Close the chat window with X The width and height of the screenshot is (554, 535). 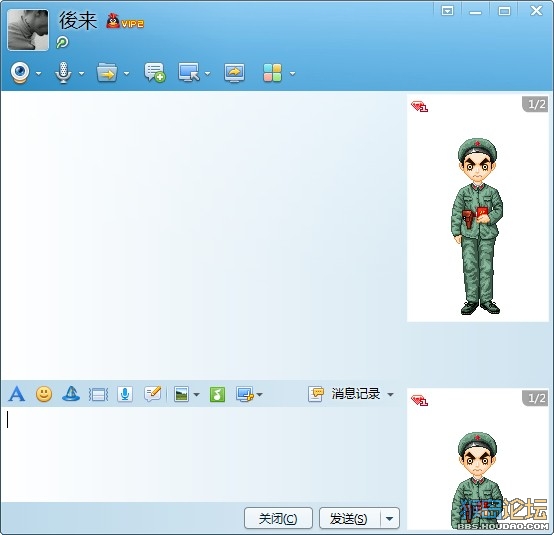[536, 11]
